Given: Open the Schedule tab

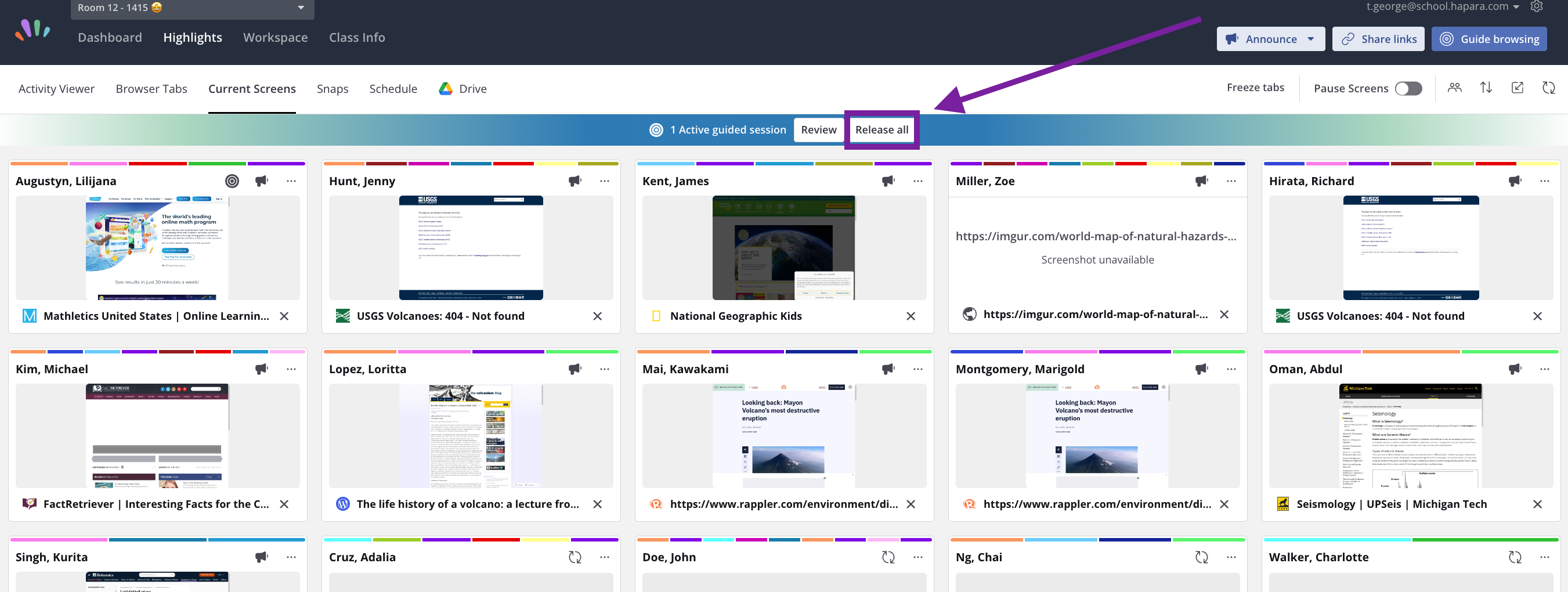Looking at the screenshot, I should pos(393,89).
